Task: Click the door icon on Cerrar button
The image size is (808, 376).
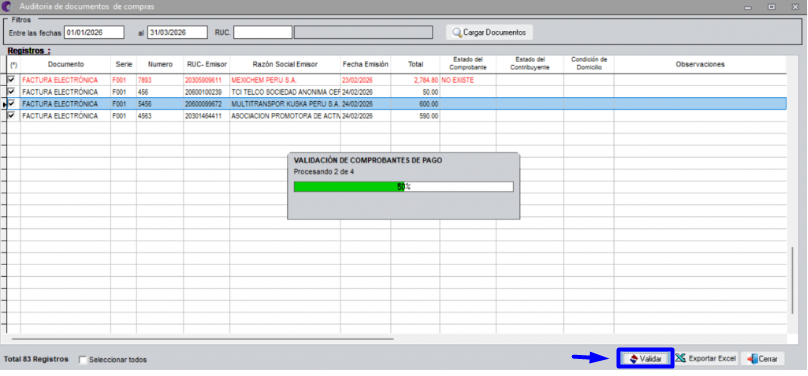Action: tap(752, 359)
